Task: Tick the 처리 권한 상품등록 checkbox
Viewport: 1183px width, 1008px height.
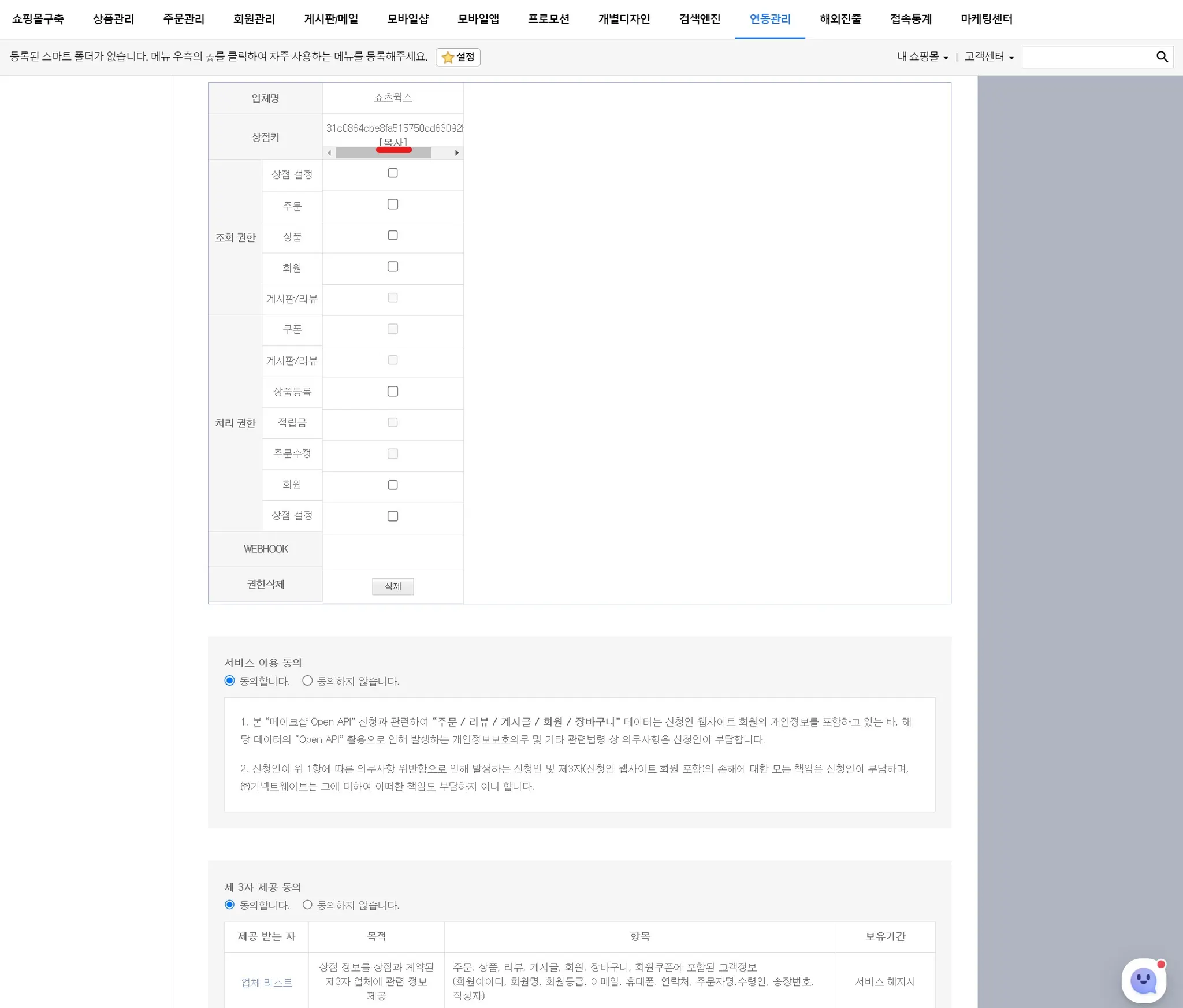Action: pyautogui.click(x=393, y=392)
